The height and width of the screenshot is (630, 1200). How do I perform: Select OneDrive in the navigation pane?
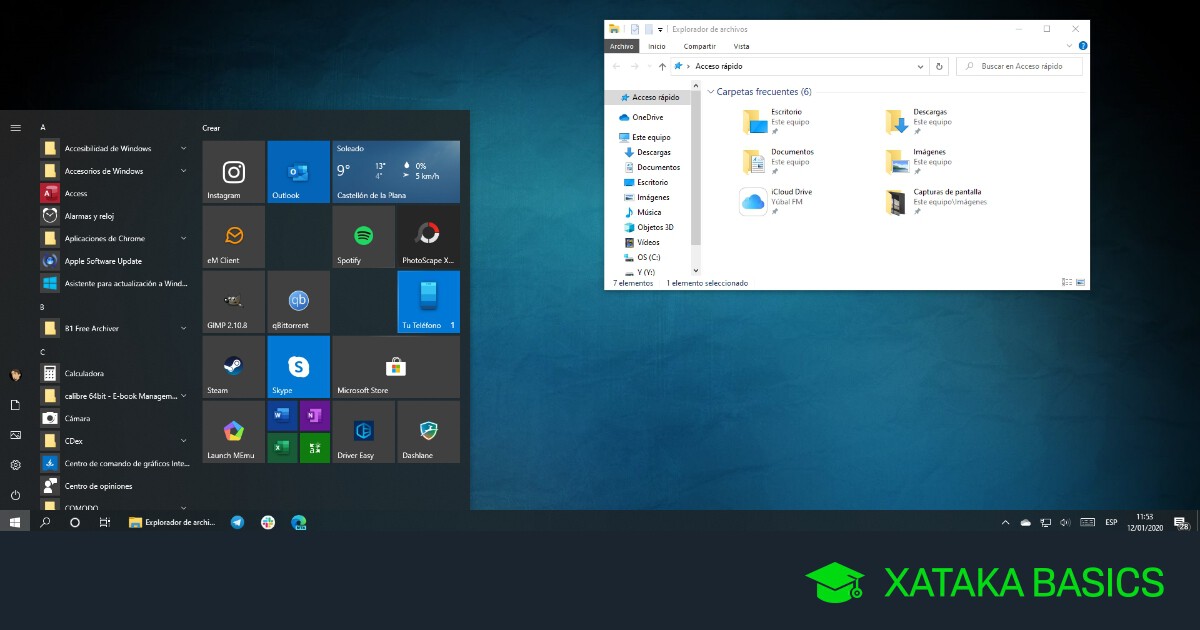click(x=646, y=117)
